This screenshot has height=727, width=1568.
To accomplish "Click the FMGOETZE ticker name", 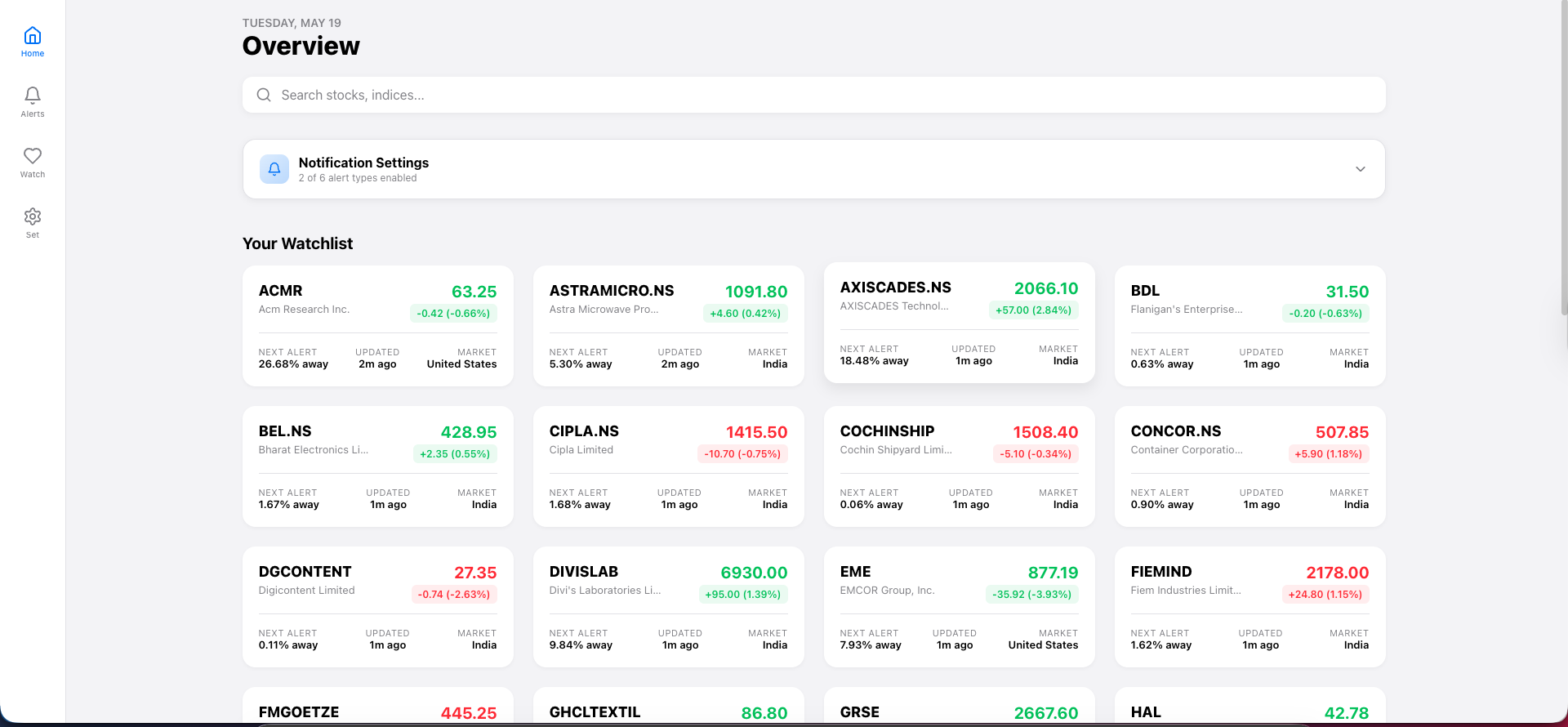I will (299, 712).
